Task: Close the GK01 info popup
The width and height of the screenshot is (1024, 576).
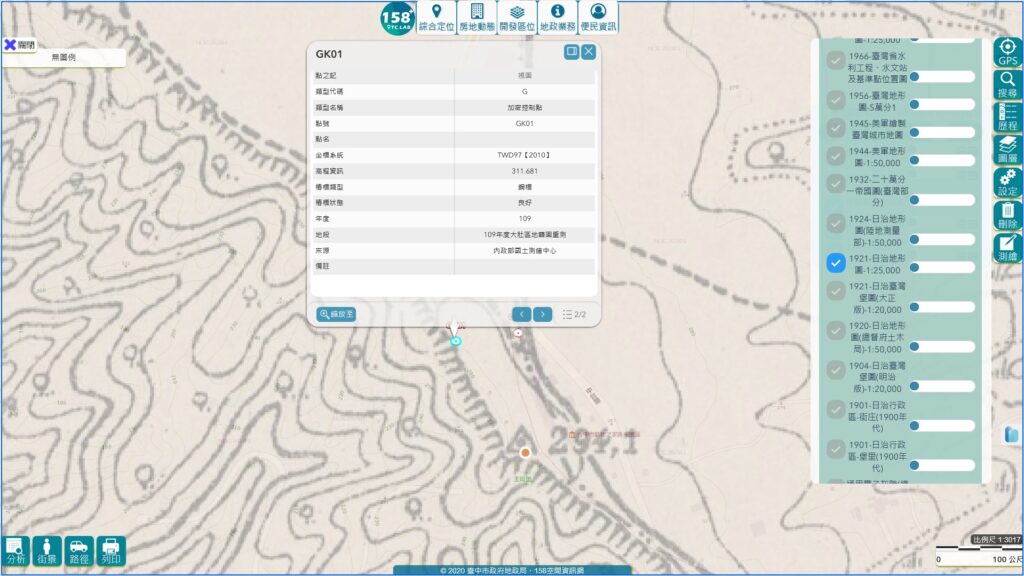Action: coord(588,52)
